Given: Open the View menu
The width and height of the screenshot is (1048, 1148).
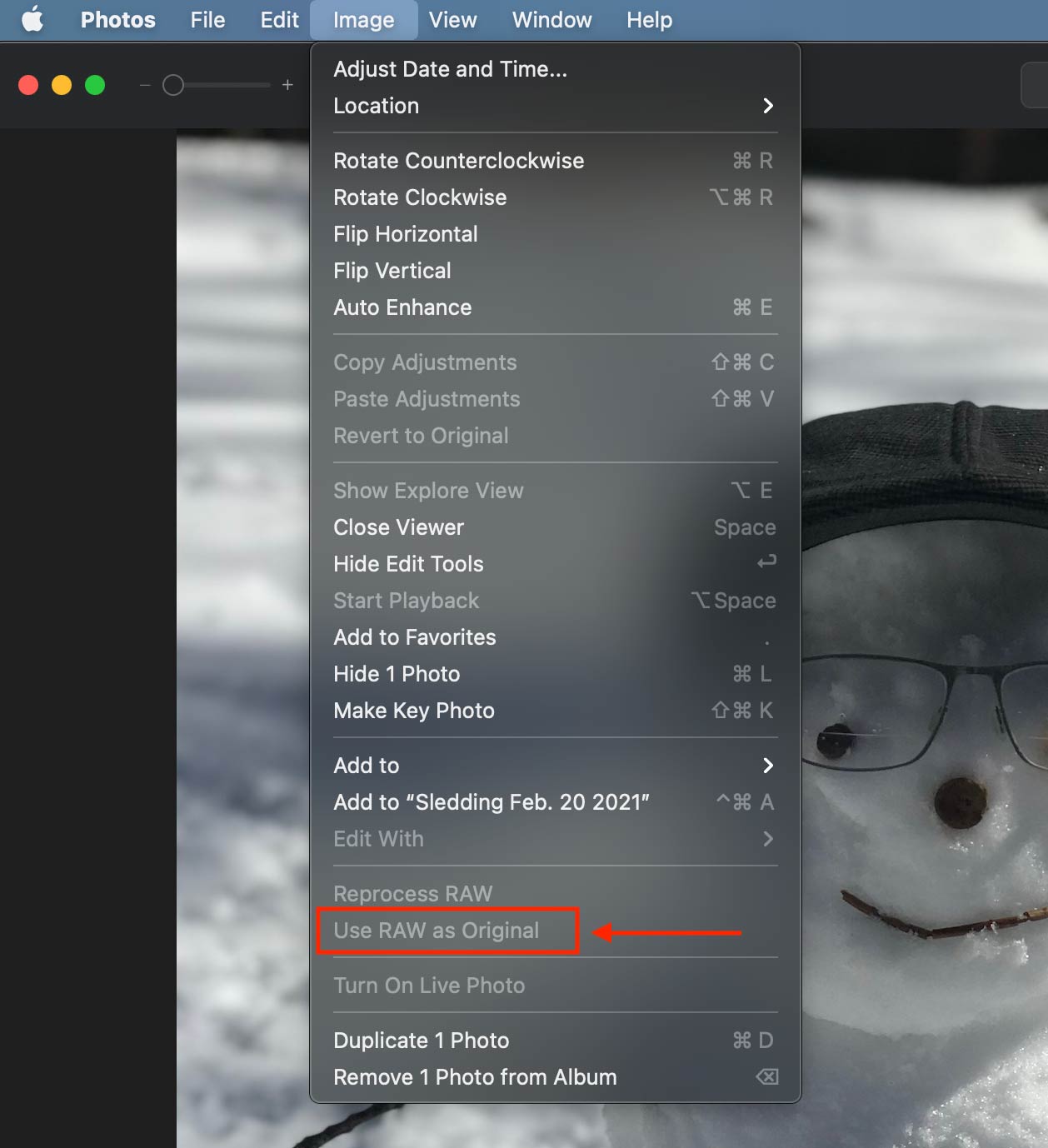Looking at the screenshot, I should click(x=452, y=19).
